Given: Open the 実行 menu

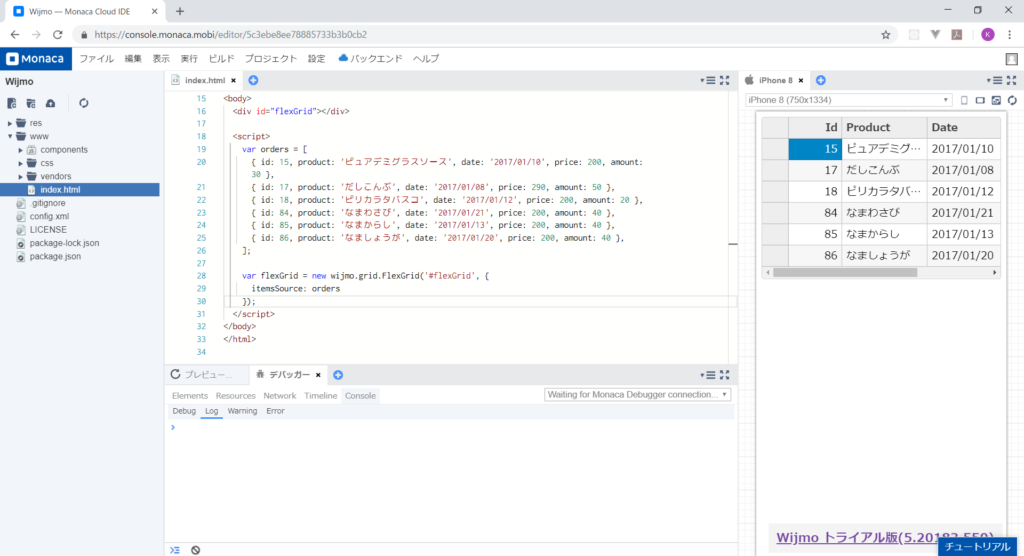Looking at the screenshot, I should click(x=189, y=59).
